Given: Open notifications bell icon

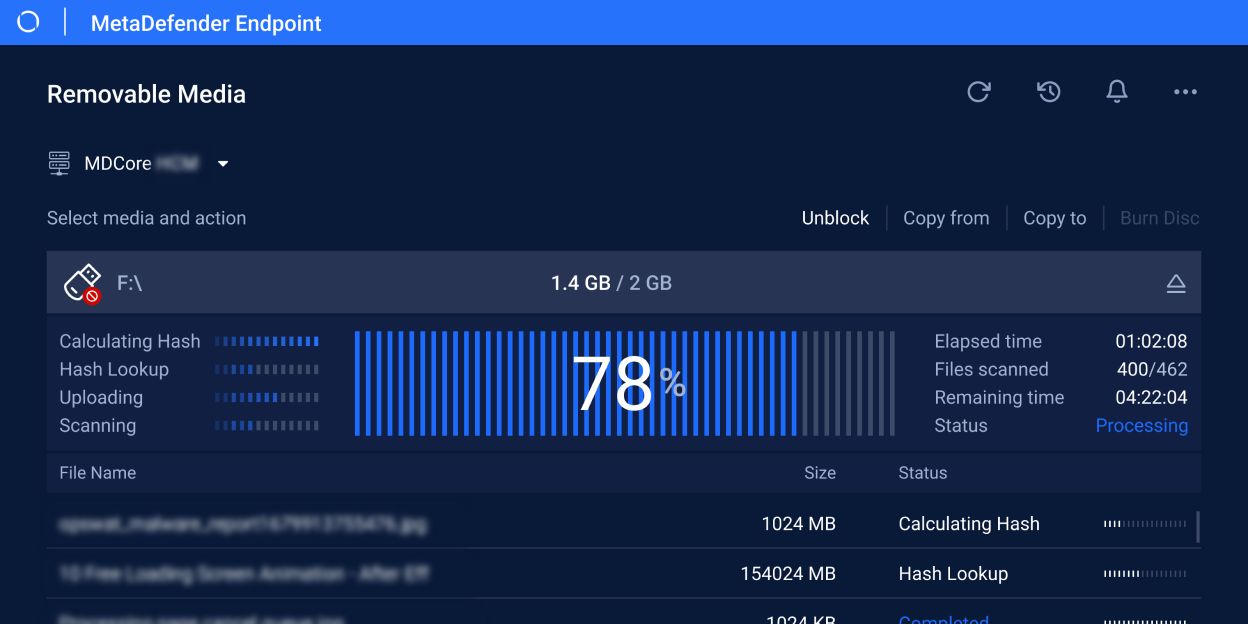Looking at the screenshot, I should pyautogui.click(x=1117, y=92).
